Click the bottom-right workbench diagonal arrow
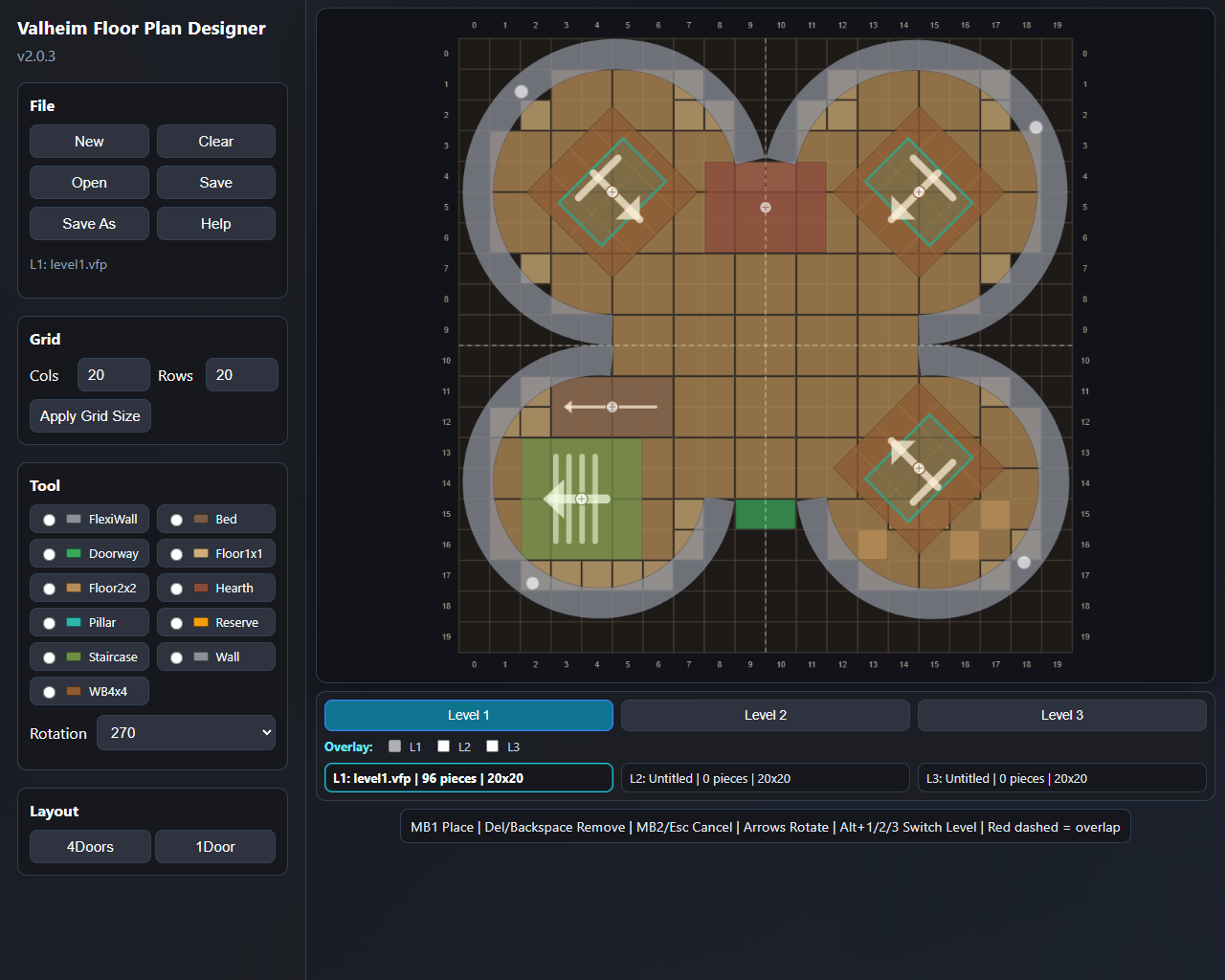The image size is (1225, 980). (919, 468)
